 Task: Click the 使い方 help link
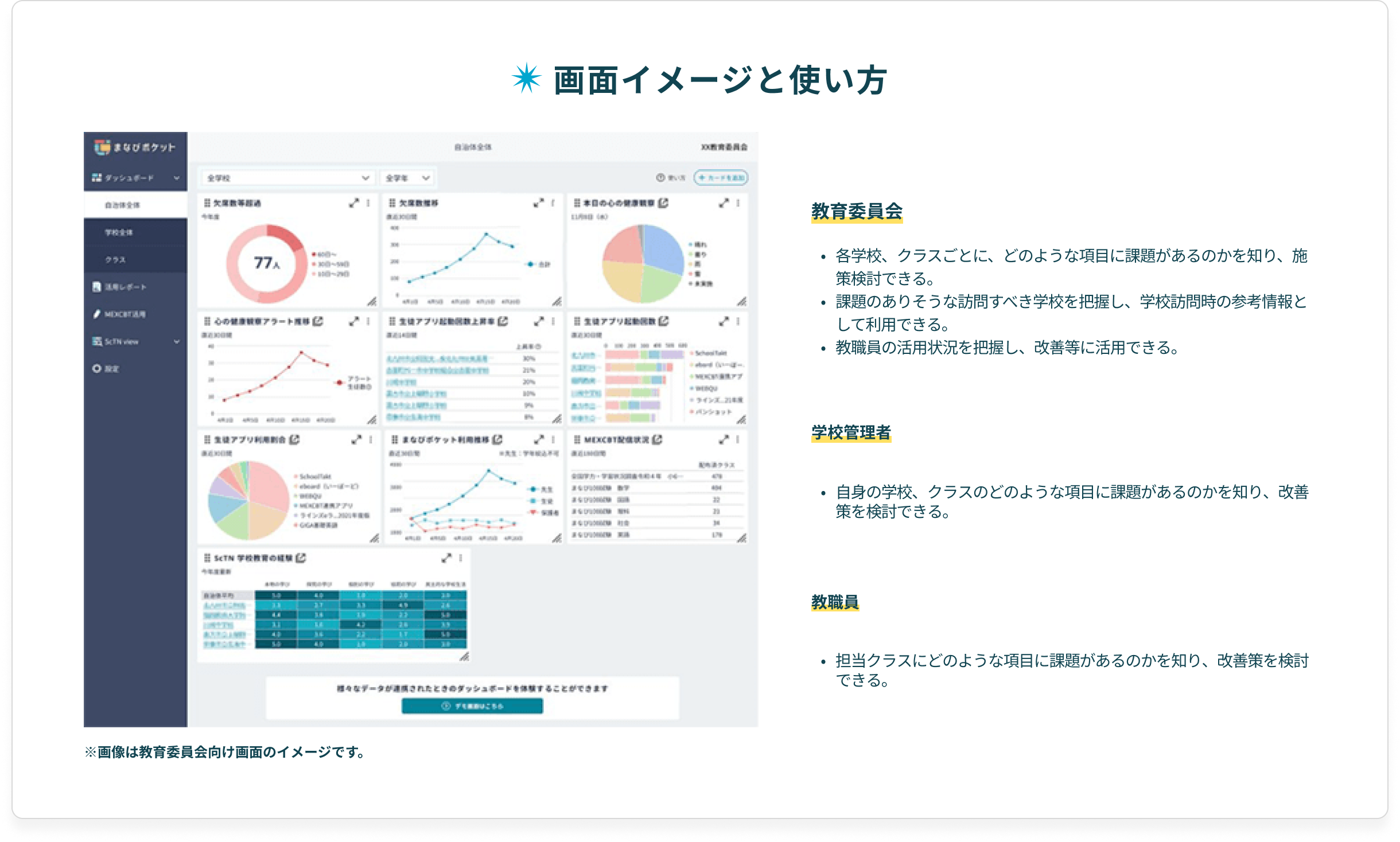click(671, 178)
